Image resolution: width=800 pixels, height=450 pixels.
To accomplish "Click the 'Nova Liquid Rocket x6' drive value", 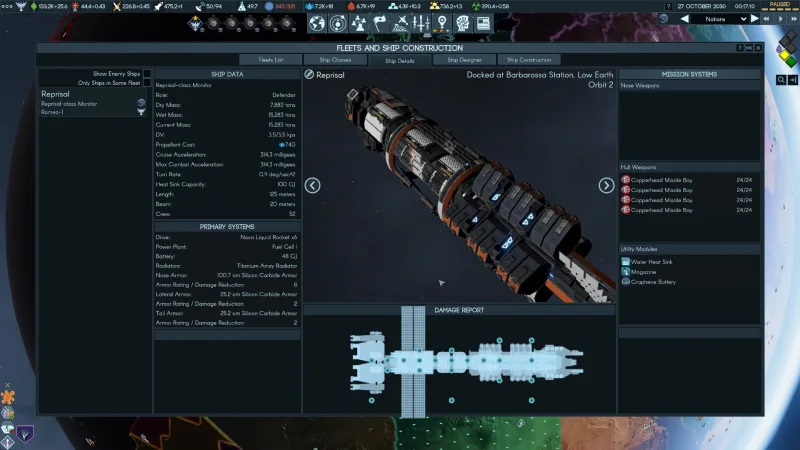I will (268, 237).
